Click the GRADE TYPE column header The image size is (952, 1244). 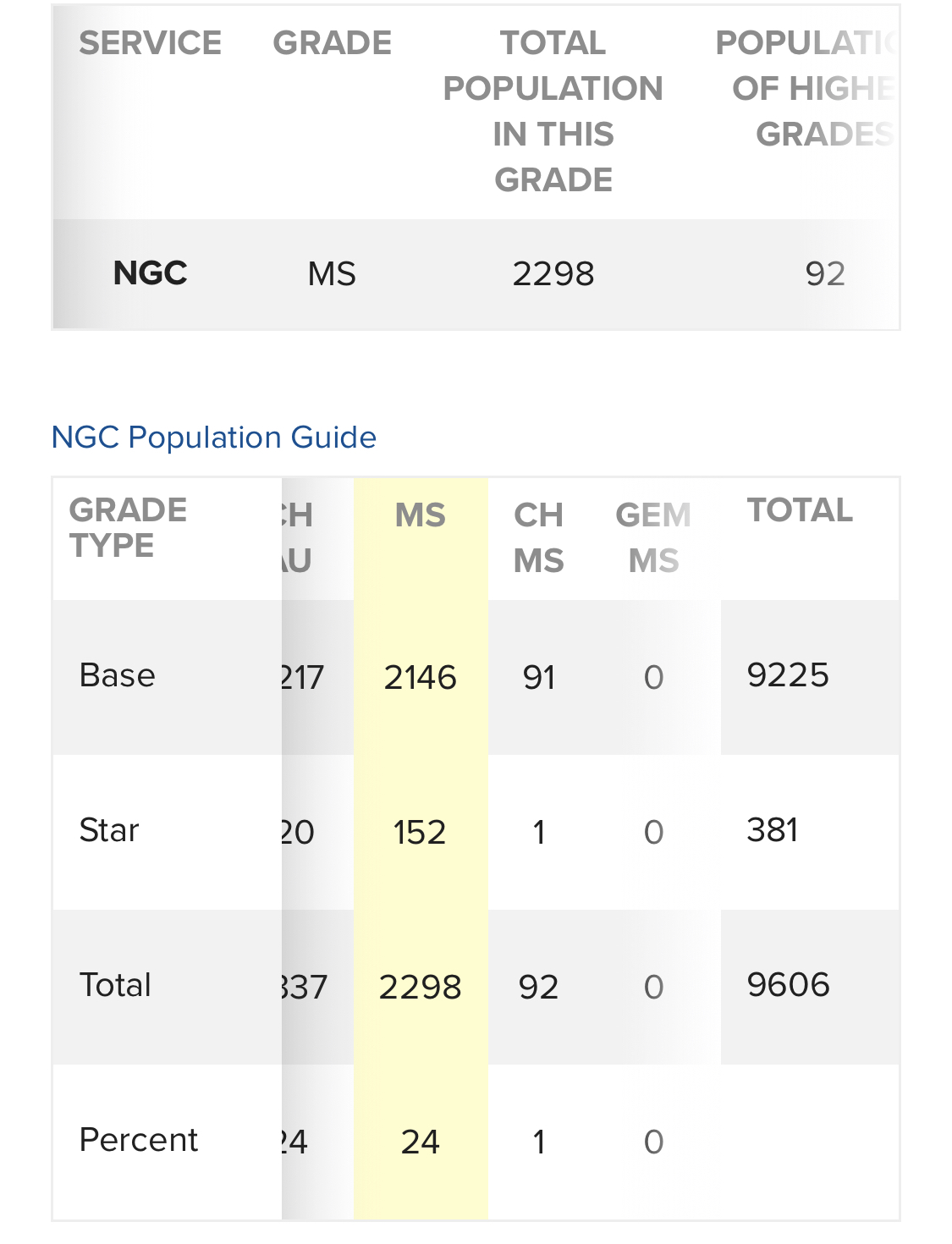point(128,528)
